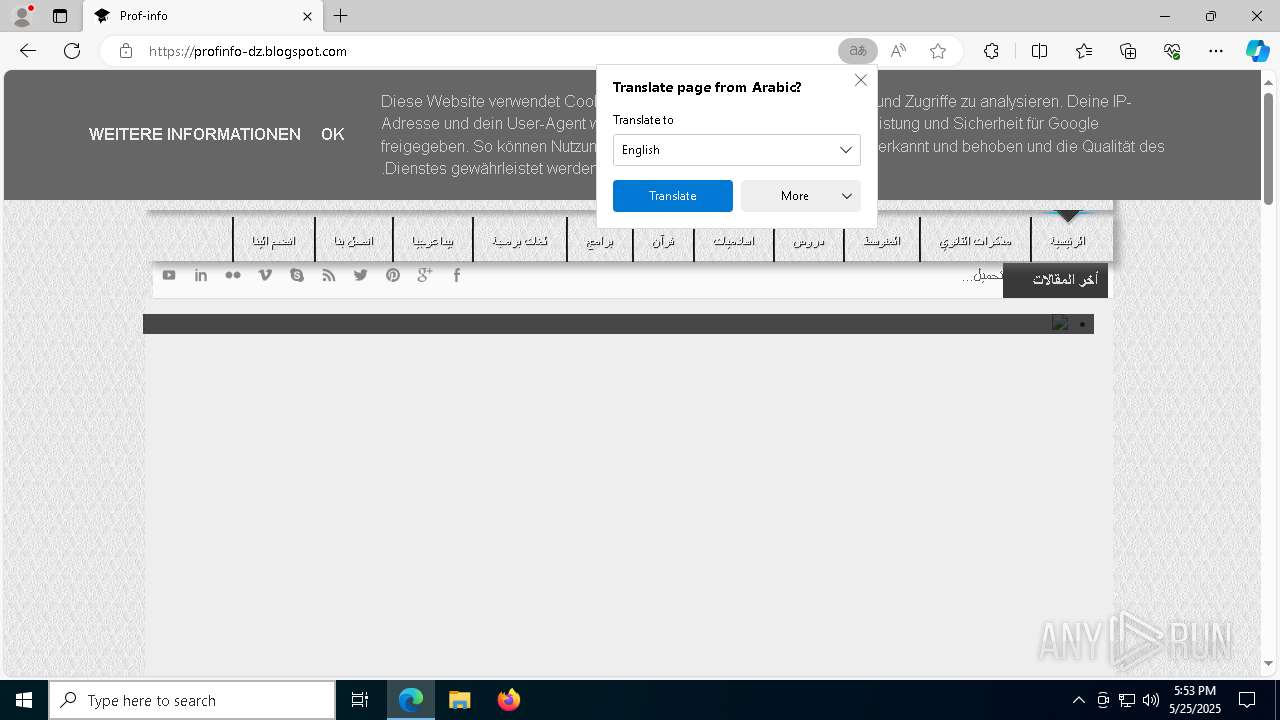The image size is (1280, 720).
Task: Add this page to favorites star
Action: click(x=938, y=51)
